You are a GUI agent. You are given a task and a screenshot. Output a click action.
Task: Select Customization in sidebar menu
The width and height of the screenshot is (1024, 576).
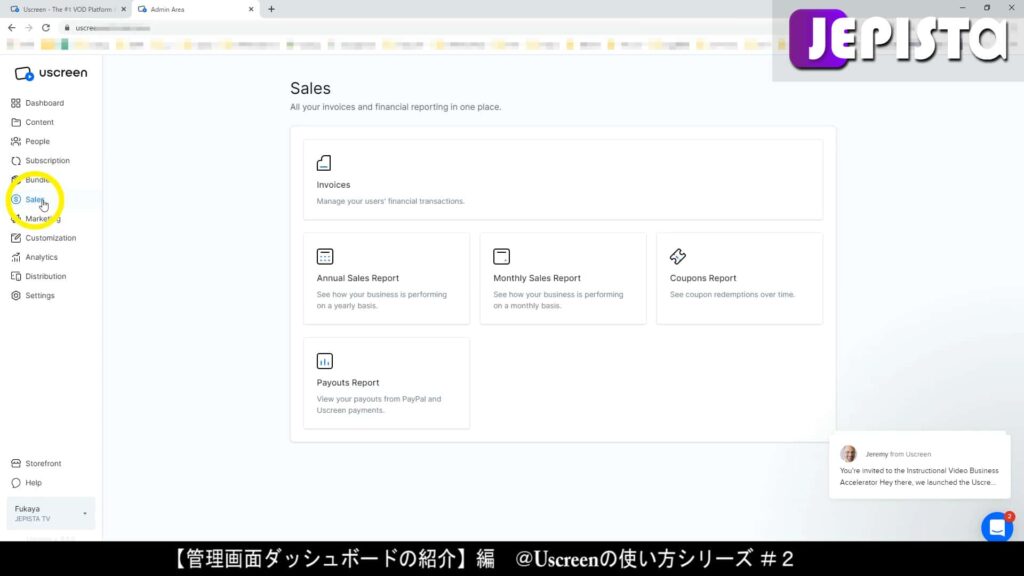pos(51,238)
